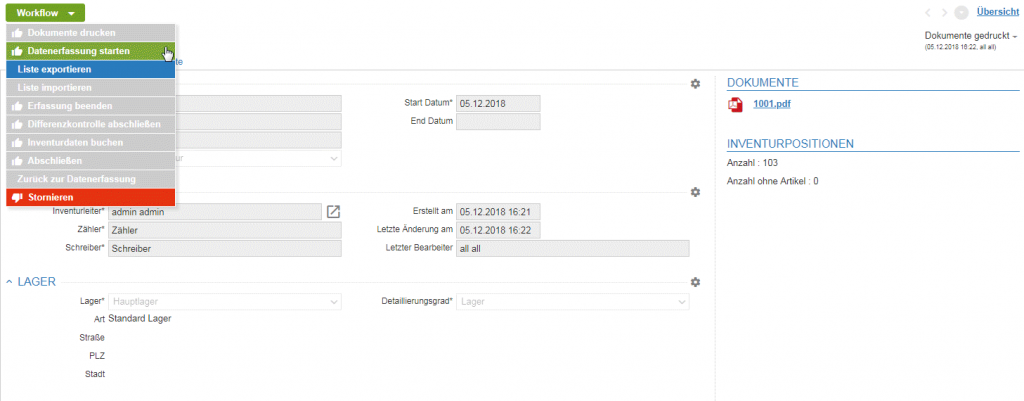The image size is (1024, 401).
Task: Toggle the Workflow dropdown button
Action: [x=45, y=12]
